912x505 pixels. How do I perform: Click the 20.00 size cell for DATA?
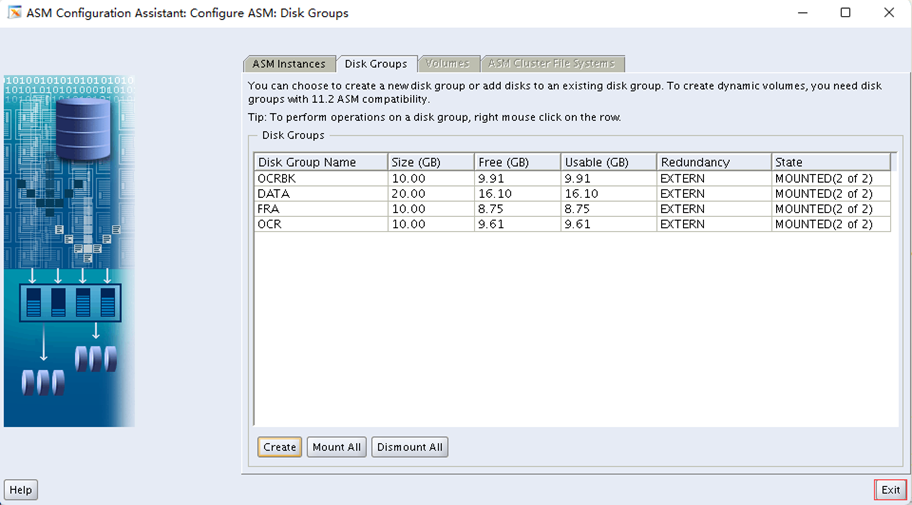[431, 194]
